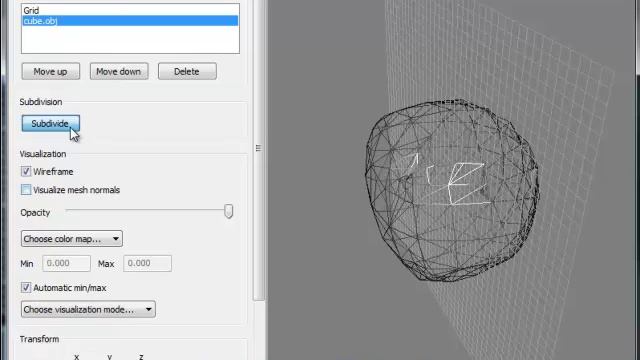The height and width of the screenshot is (360, 640).
Task: Click the Opacity slider handle
Action: pyautogui.click(x=229, y=211)
